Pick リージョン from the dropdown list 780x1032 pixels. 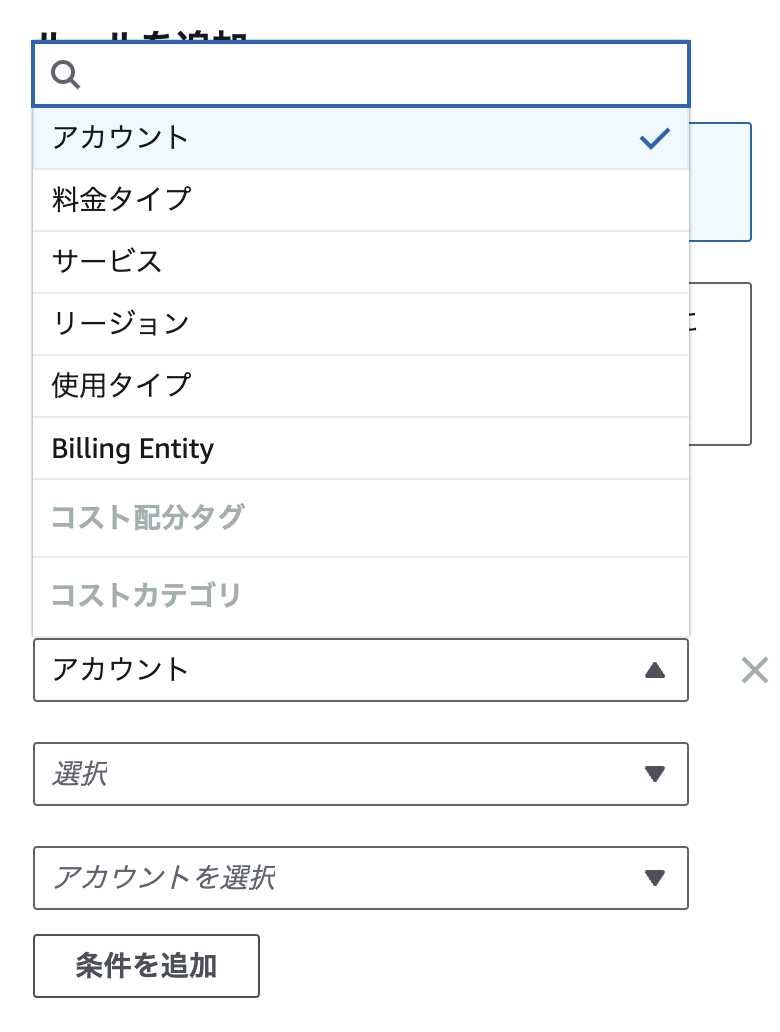coord(361,324)
